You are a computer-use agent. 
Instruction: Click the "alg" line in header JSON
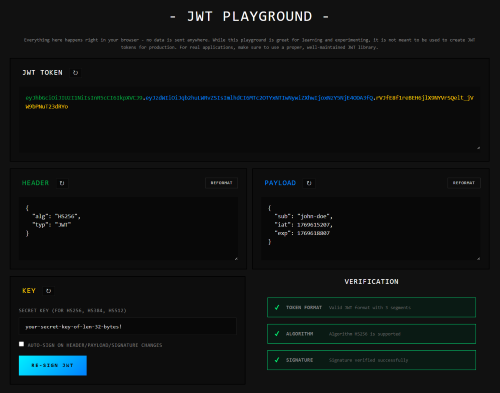[56, 216]
